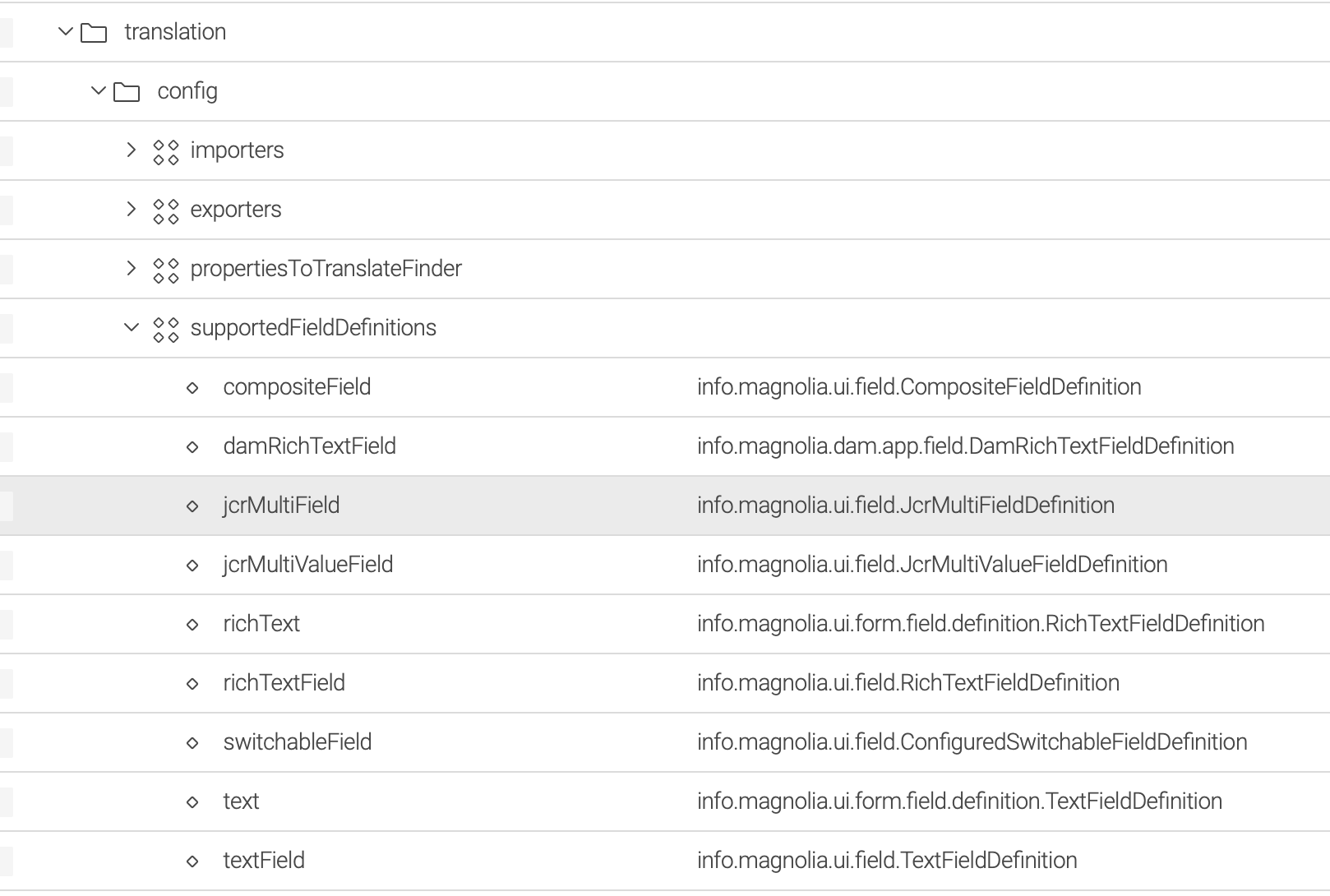
Task: Click the config folder icon
Action: 127,91
